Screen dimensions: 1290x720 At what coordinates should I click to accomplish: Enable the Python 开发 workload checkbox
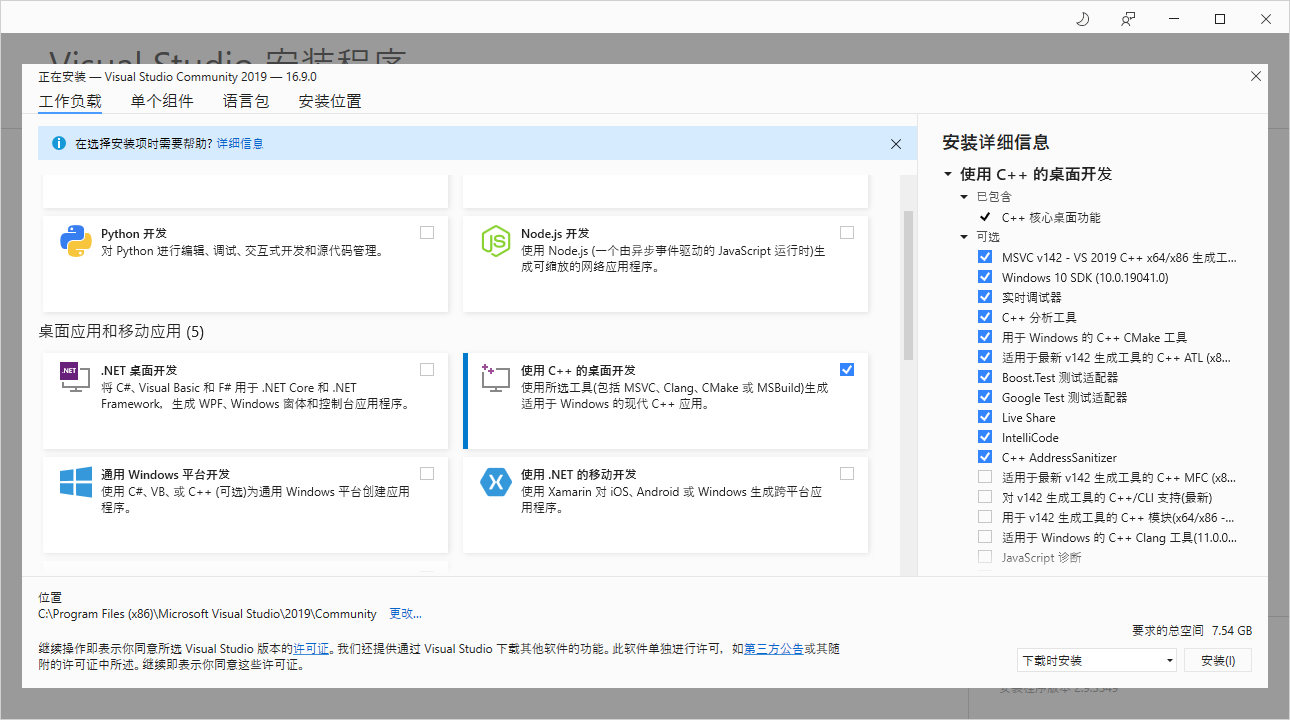pos(427,232)
